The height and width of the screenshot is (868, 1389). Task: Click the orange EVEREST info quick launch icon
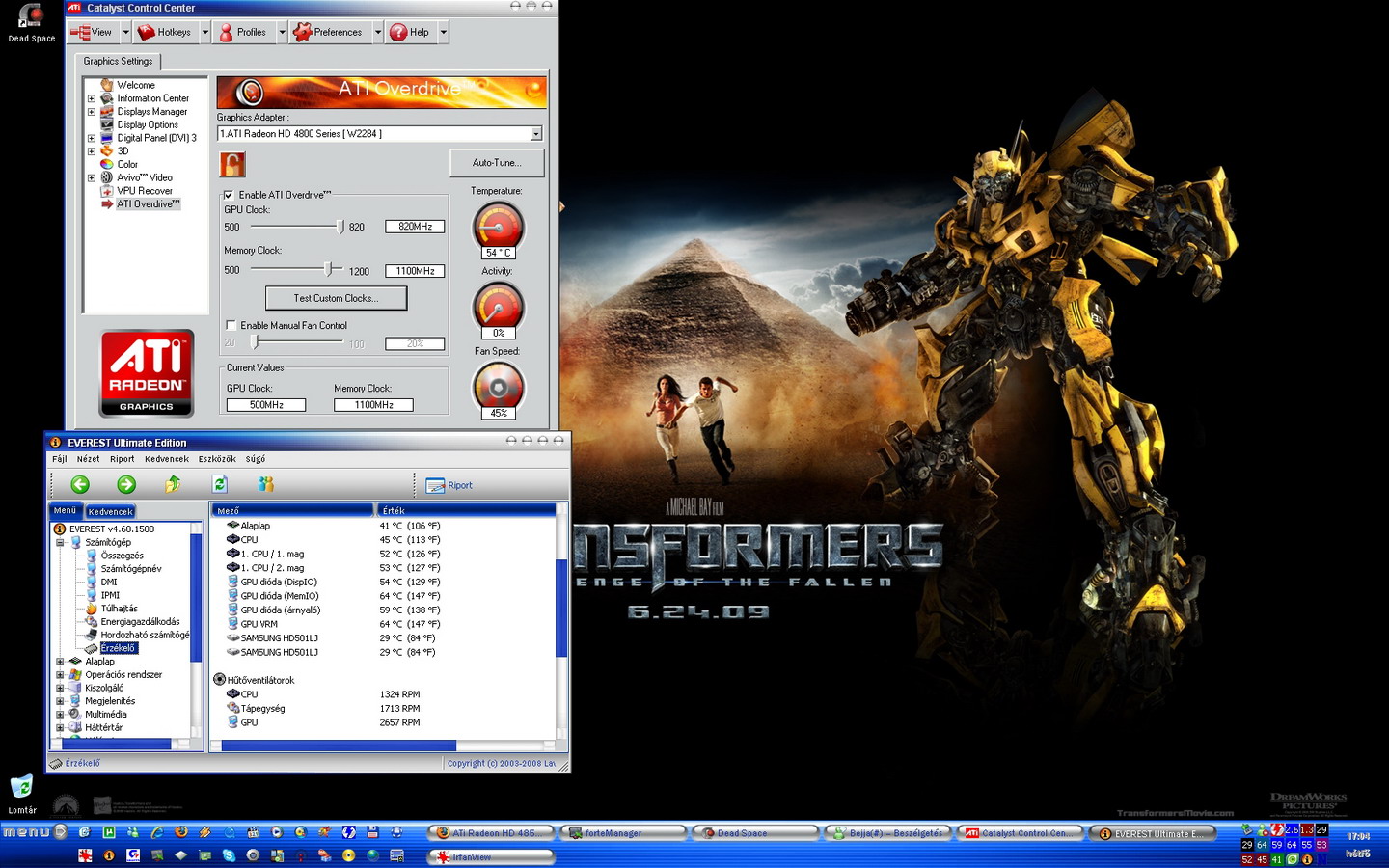109,855
